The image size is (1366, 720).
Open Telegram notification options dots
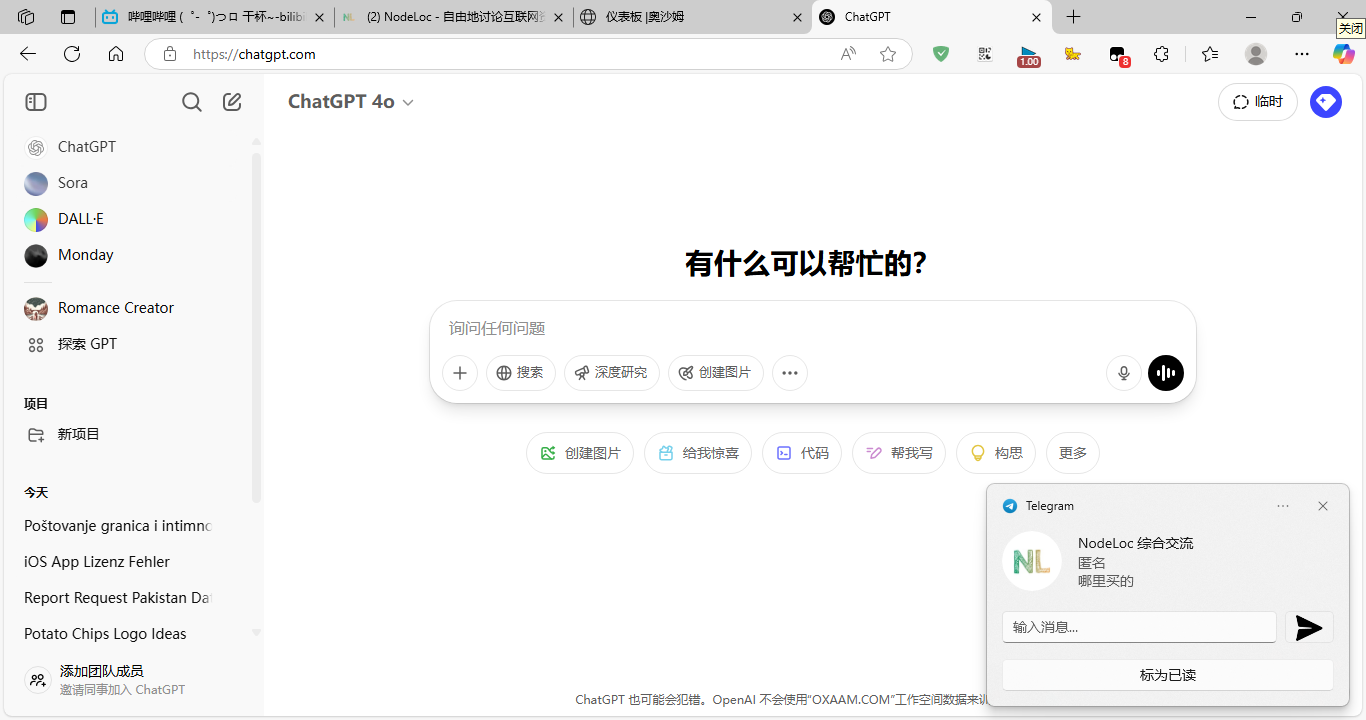[1283, 506]
